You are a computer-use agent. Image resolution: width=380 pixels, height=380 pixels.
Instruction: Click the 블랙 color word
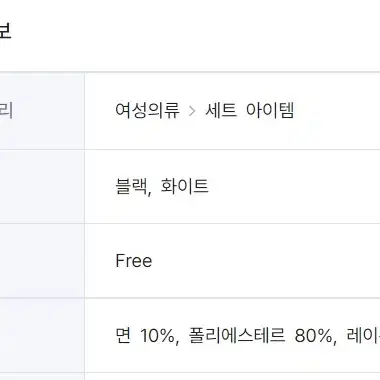(x=131, y=186)
